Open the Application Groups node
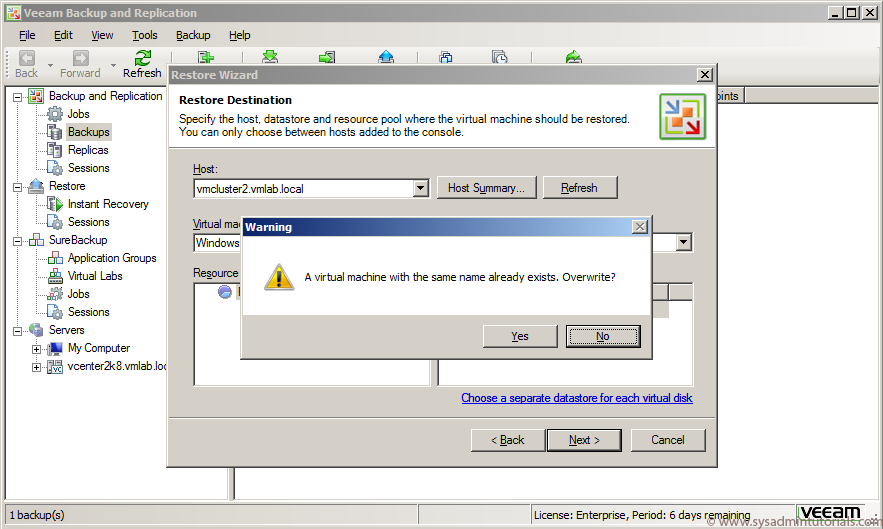 [x=112, y=258]
